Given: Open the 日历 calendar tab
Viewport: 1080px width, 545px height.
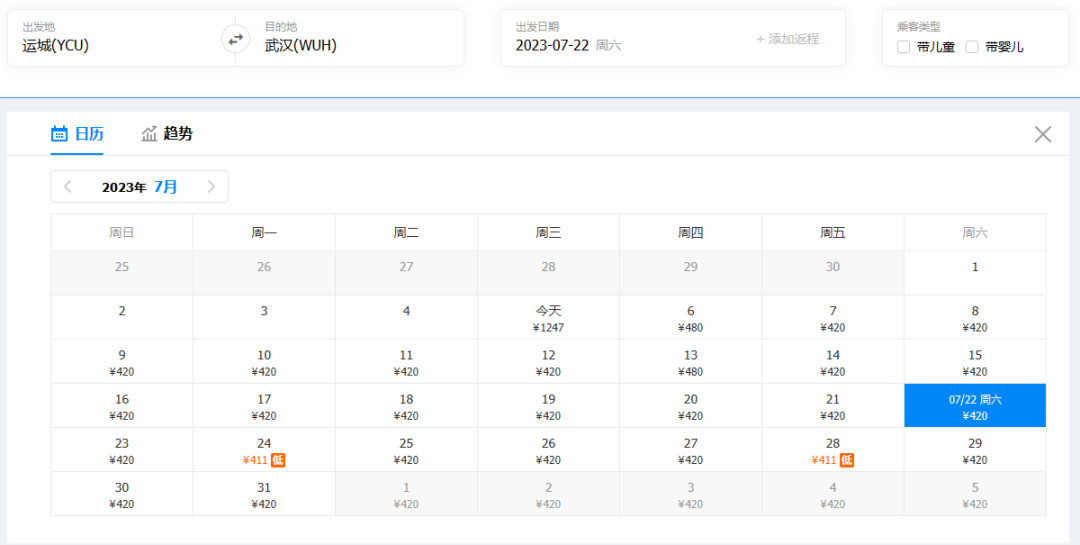Looking at the screenshot, I should pos(77,134).
